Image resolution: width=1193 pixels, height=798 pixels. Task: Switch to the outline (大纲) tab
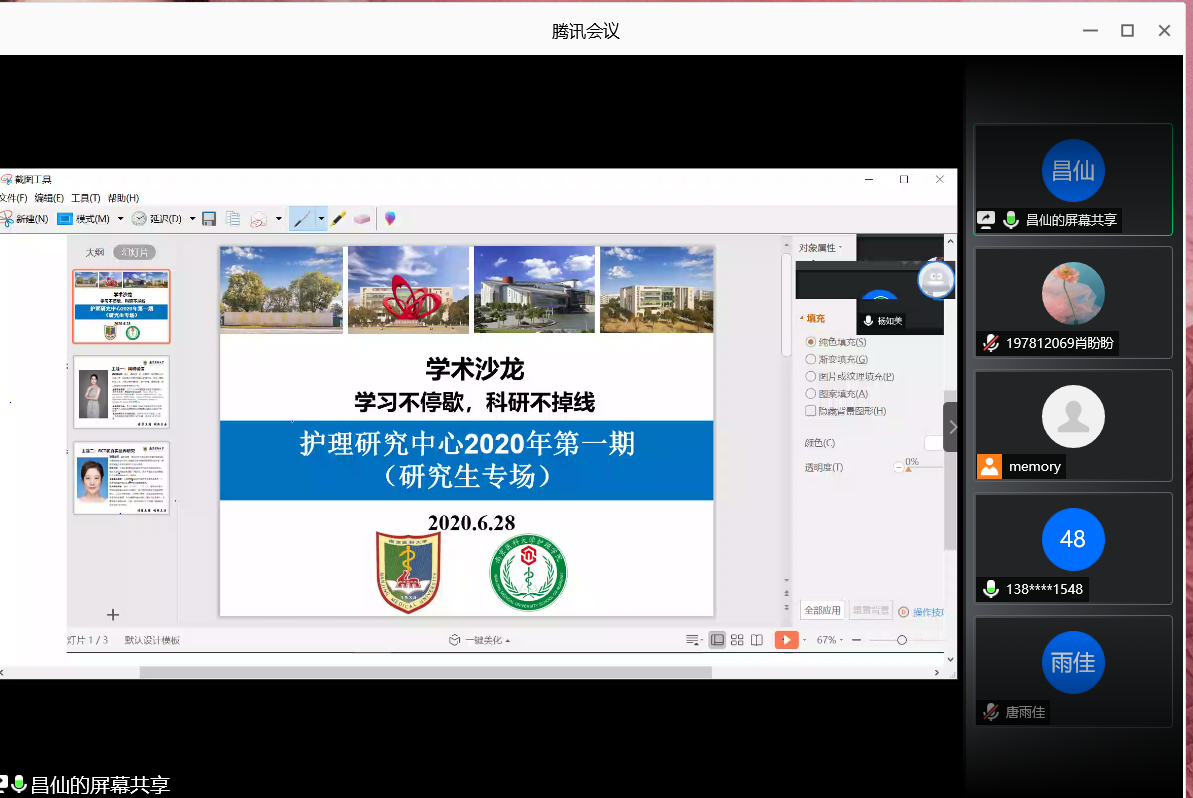(95, 253)
